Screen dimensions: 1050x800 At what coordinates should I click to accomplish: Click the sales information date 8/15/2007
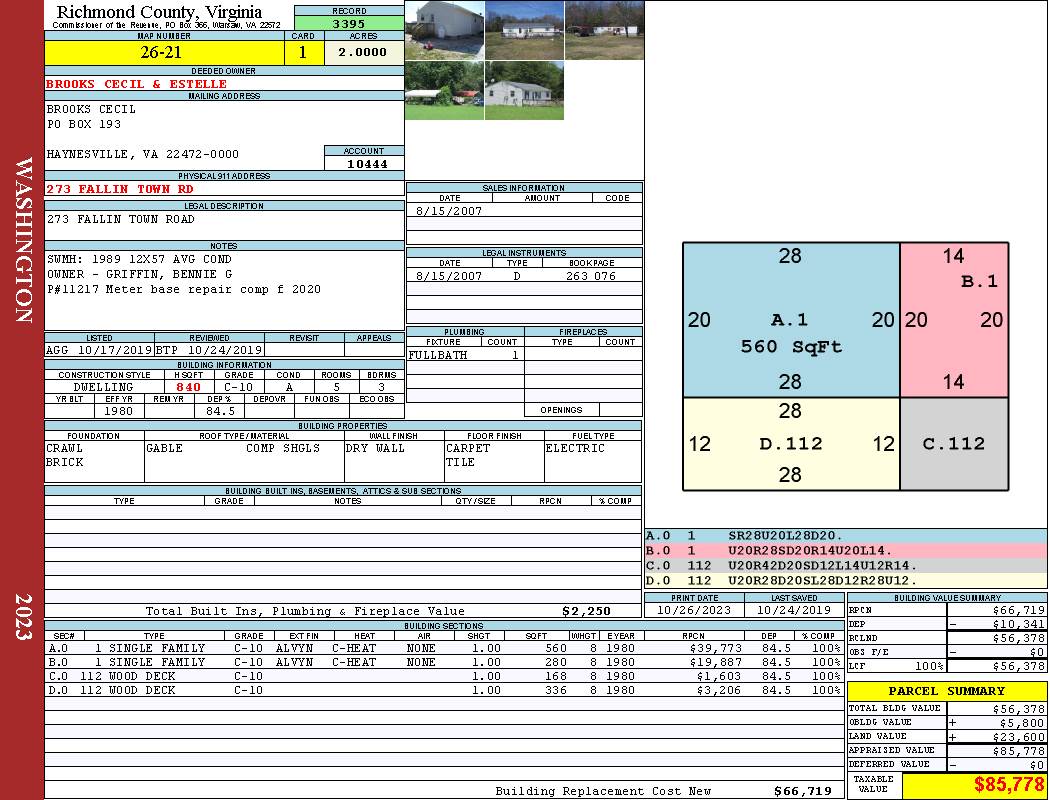pos(449,211)
